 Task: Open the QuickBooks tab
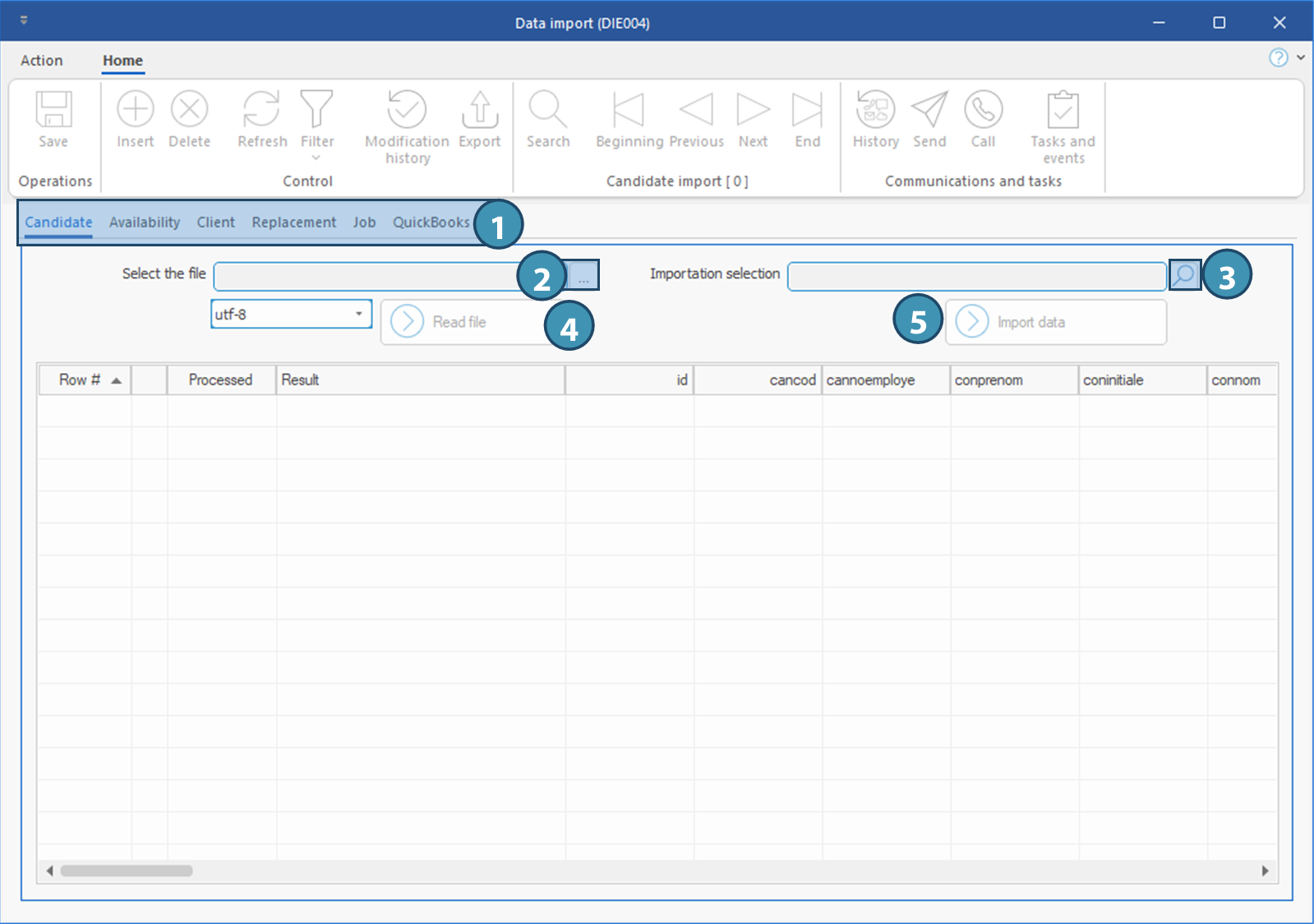pyautogui.click(x=431, y=223)
